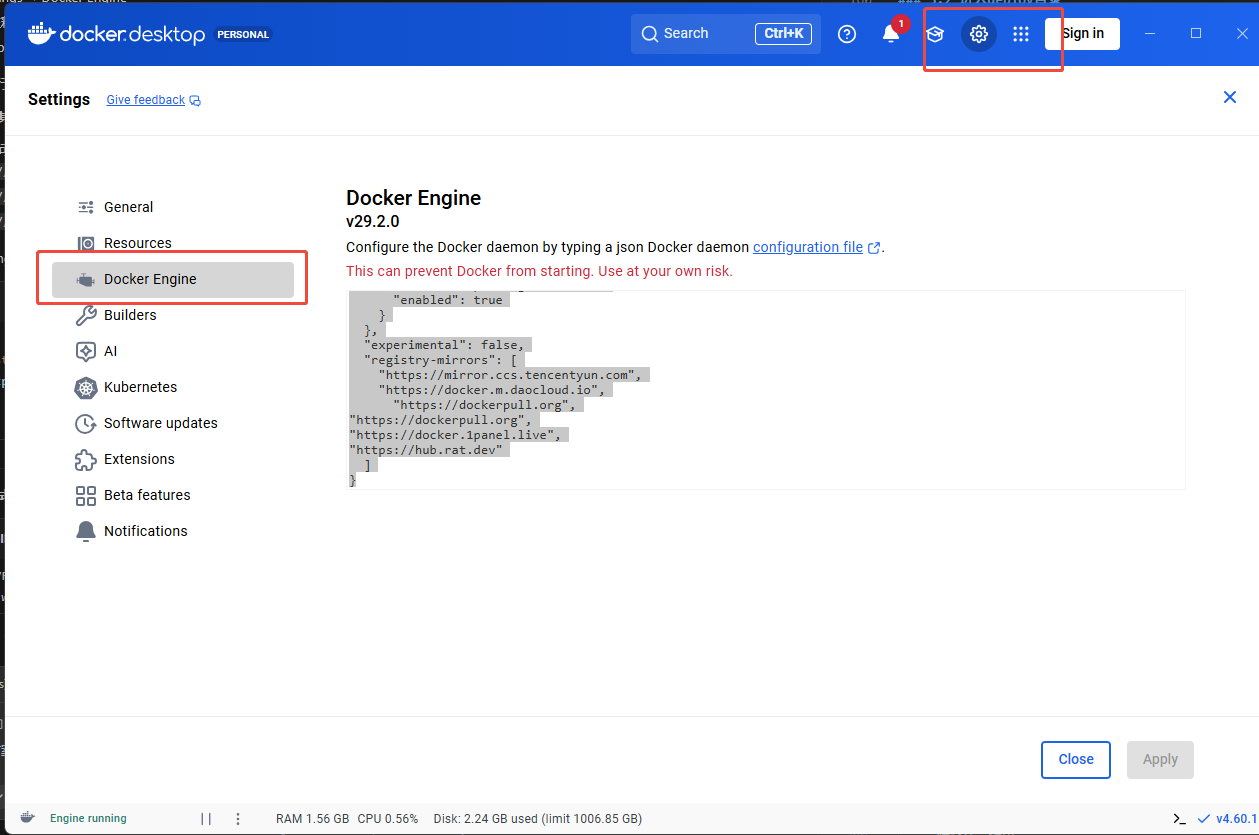
Task: Click the v29.2.0 version text
Action: 372,221
